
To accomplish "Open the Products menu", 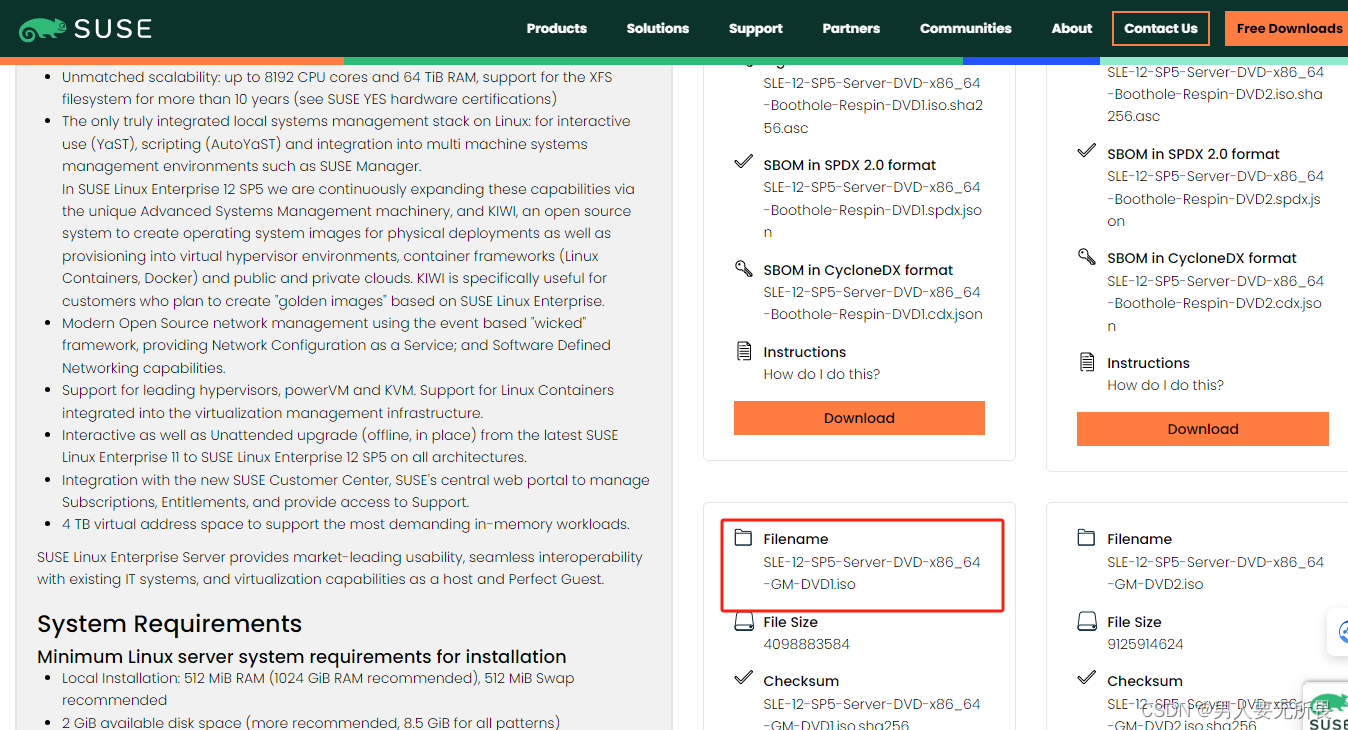I will tap(556, 29).
